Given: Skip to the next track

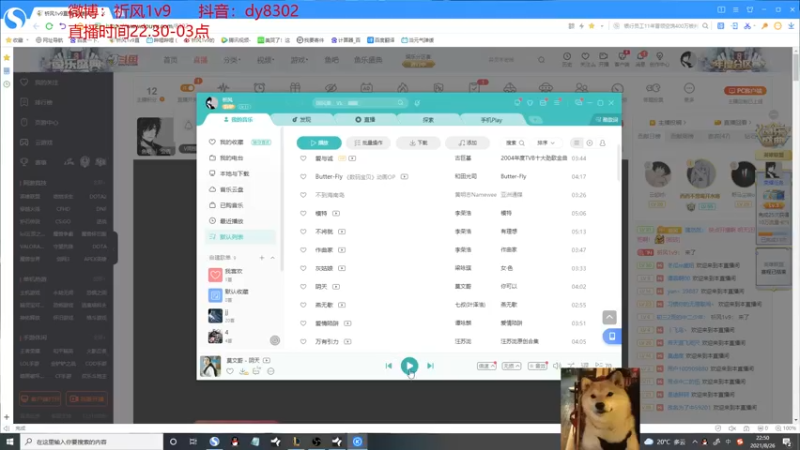Looking at the screenshot, I should coord(431,366).
